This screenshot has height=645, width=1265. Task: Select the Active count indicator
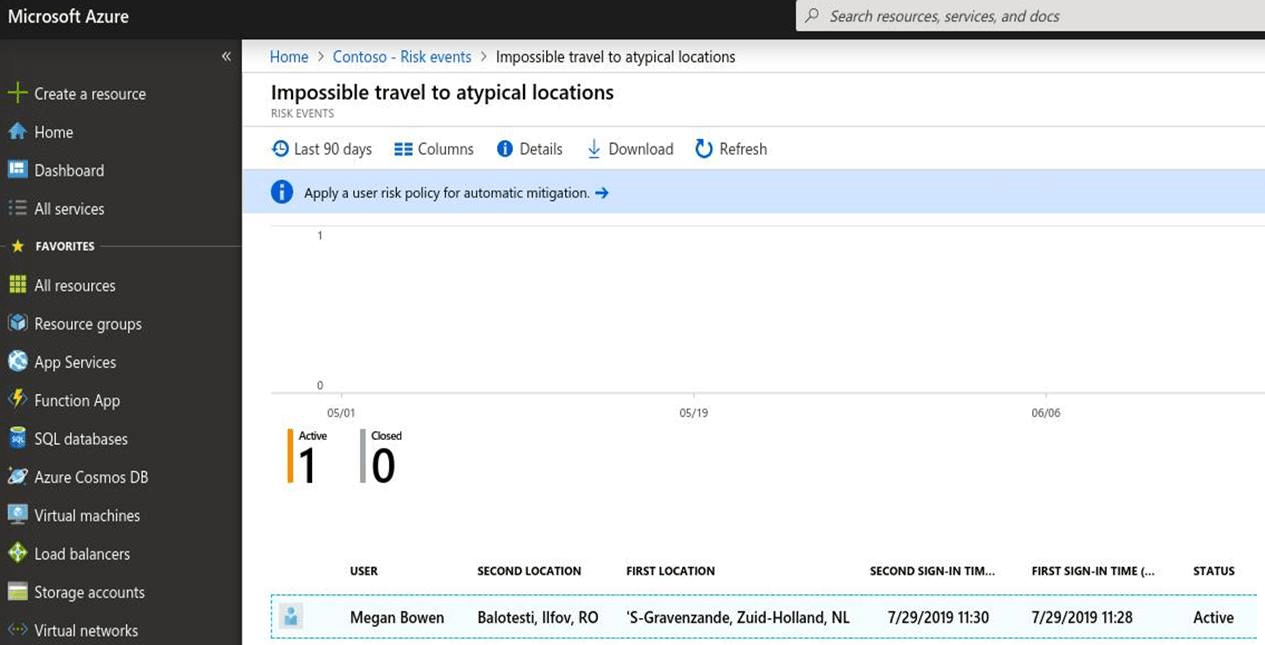click(x=308, y=457)
